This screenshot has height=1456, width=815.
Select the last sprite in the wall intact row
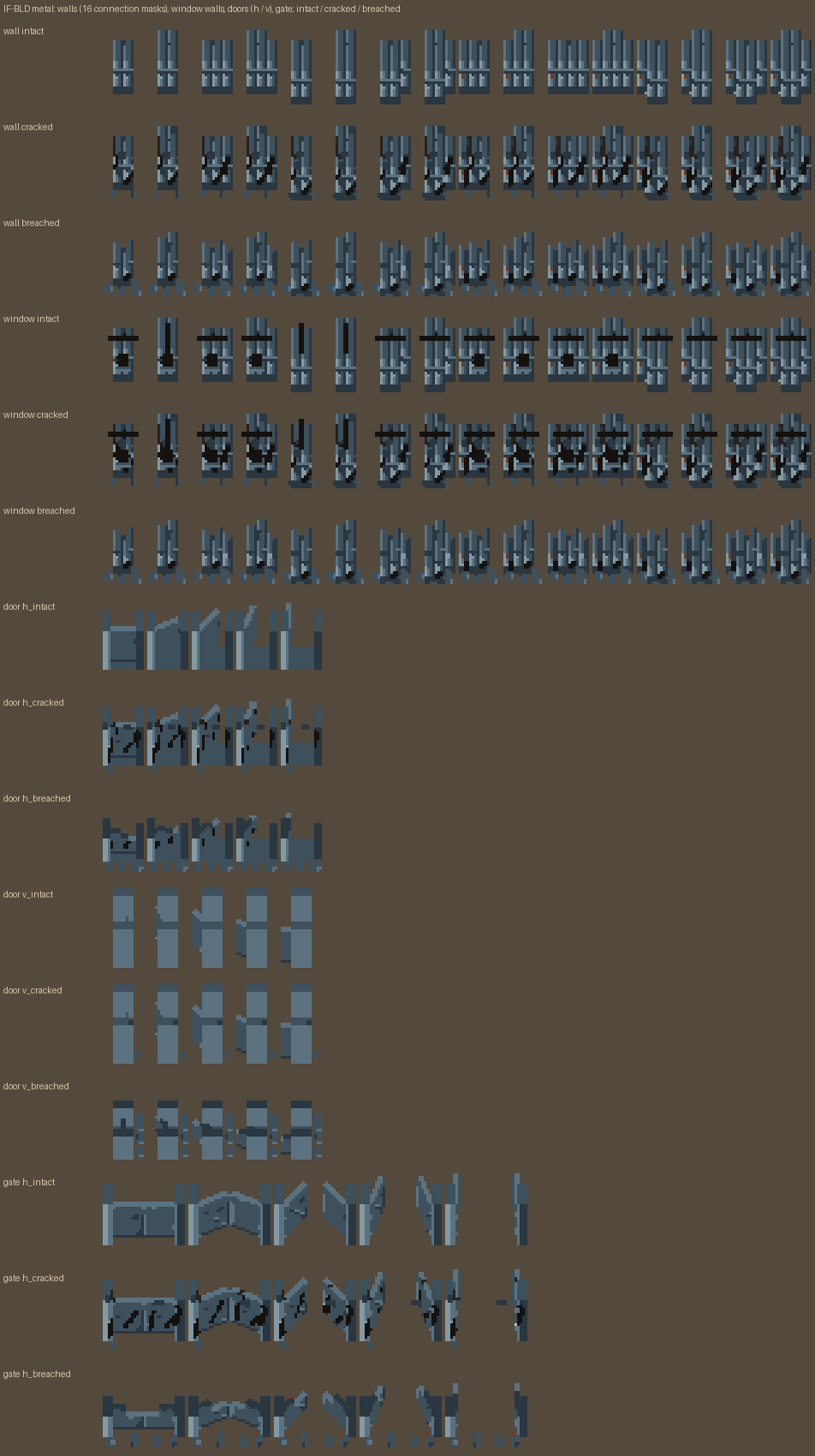[790, 67]
